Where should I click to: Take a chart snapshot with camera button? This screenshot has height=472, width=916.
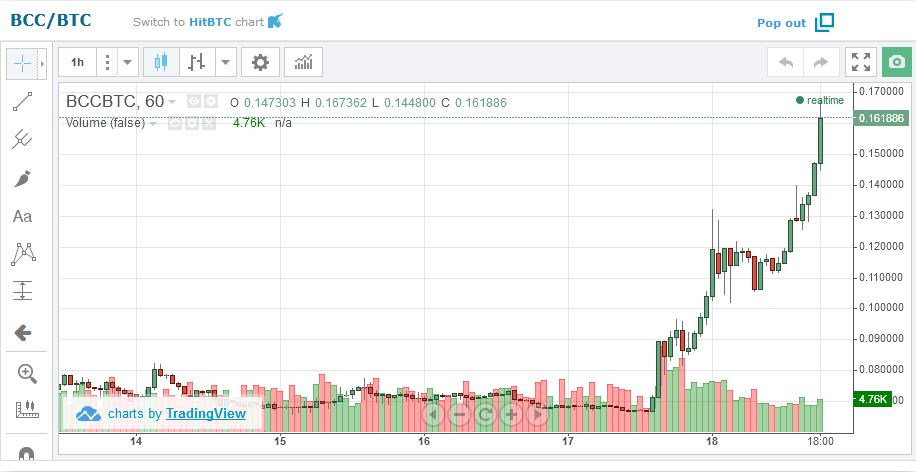pyautogui.click(x=898, y=62)
